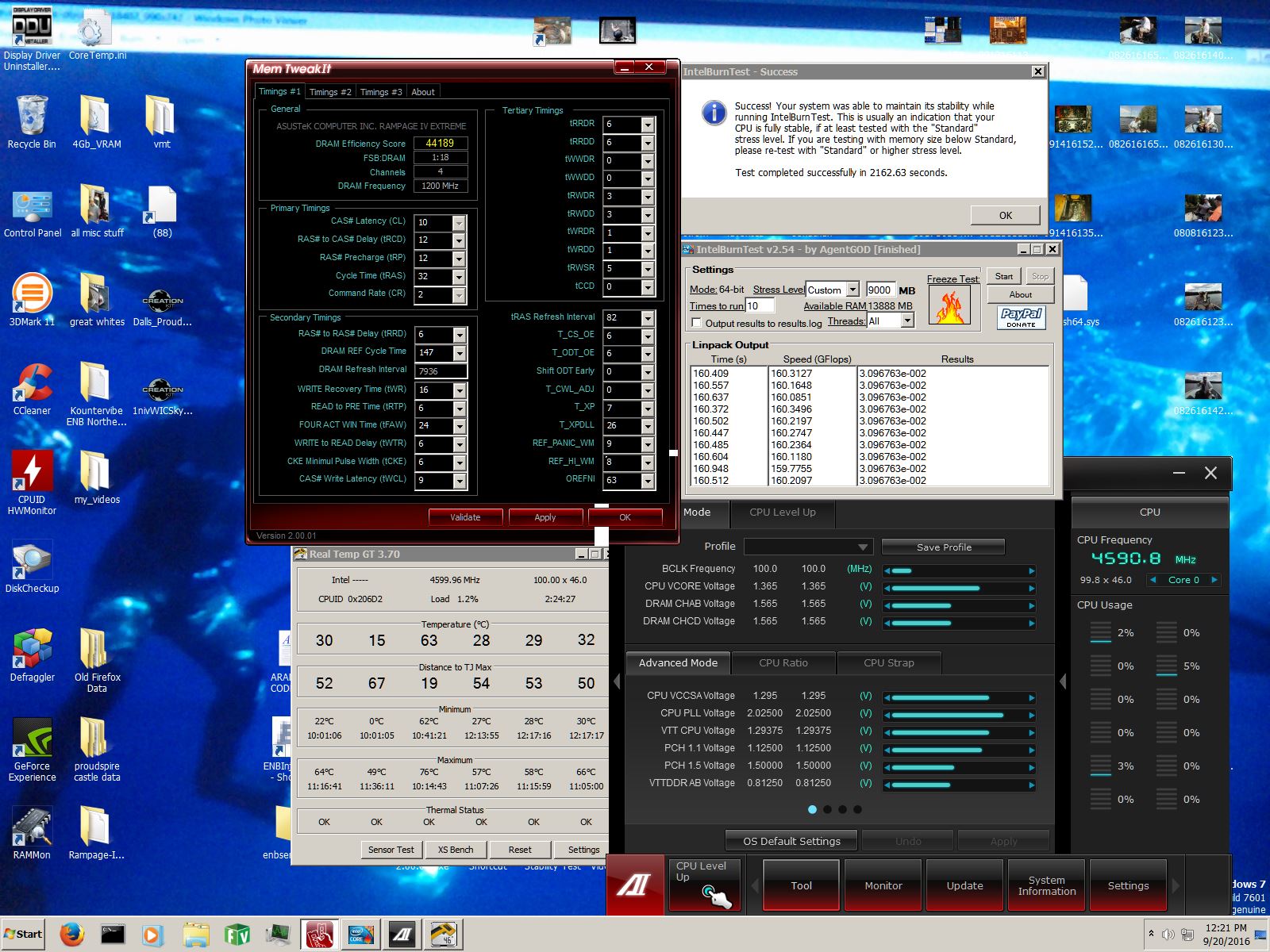1270x952 pixels.
Task: Click the volume icon in the system tray
Action: tap(1168, 935)
